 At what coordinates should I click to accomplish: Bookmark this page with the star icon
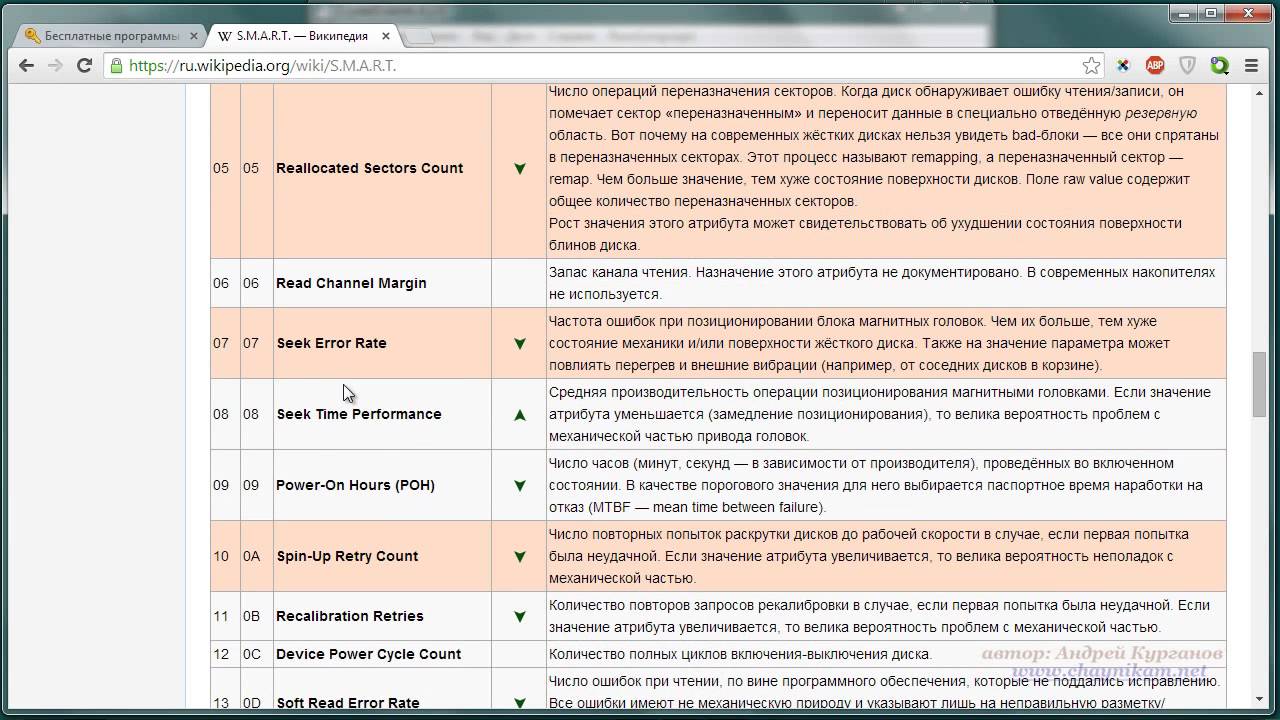click(x=1091, y=66)
